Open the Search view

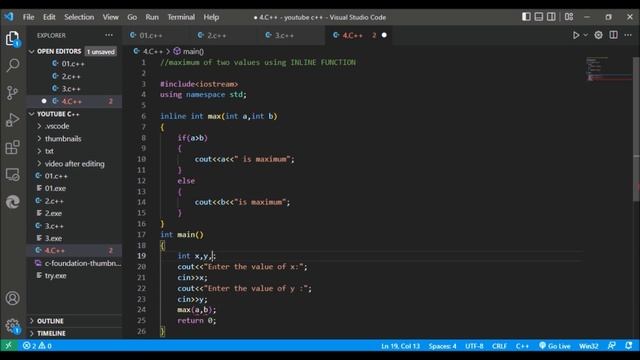click(13, 65)
